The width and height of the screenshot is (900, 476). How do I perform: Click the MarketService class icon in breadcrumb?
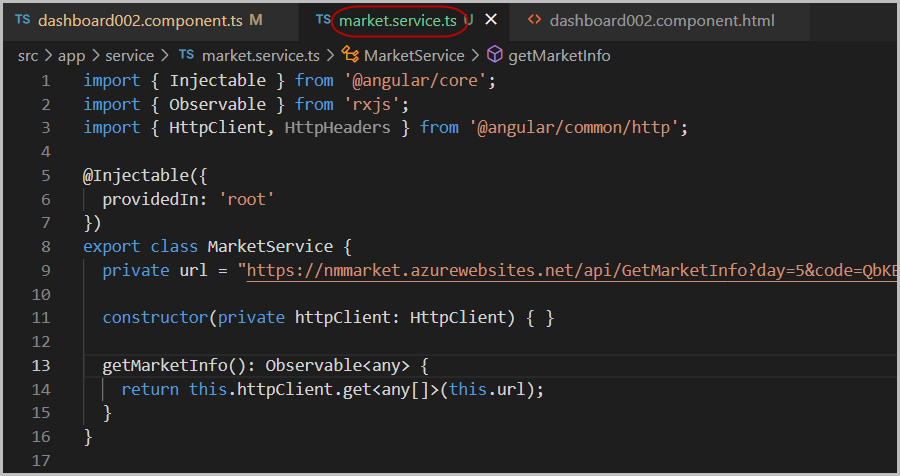[x=350, y=55]
